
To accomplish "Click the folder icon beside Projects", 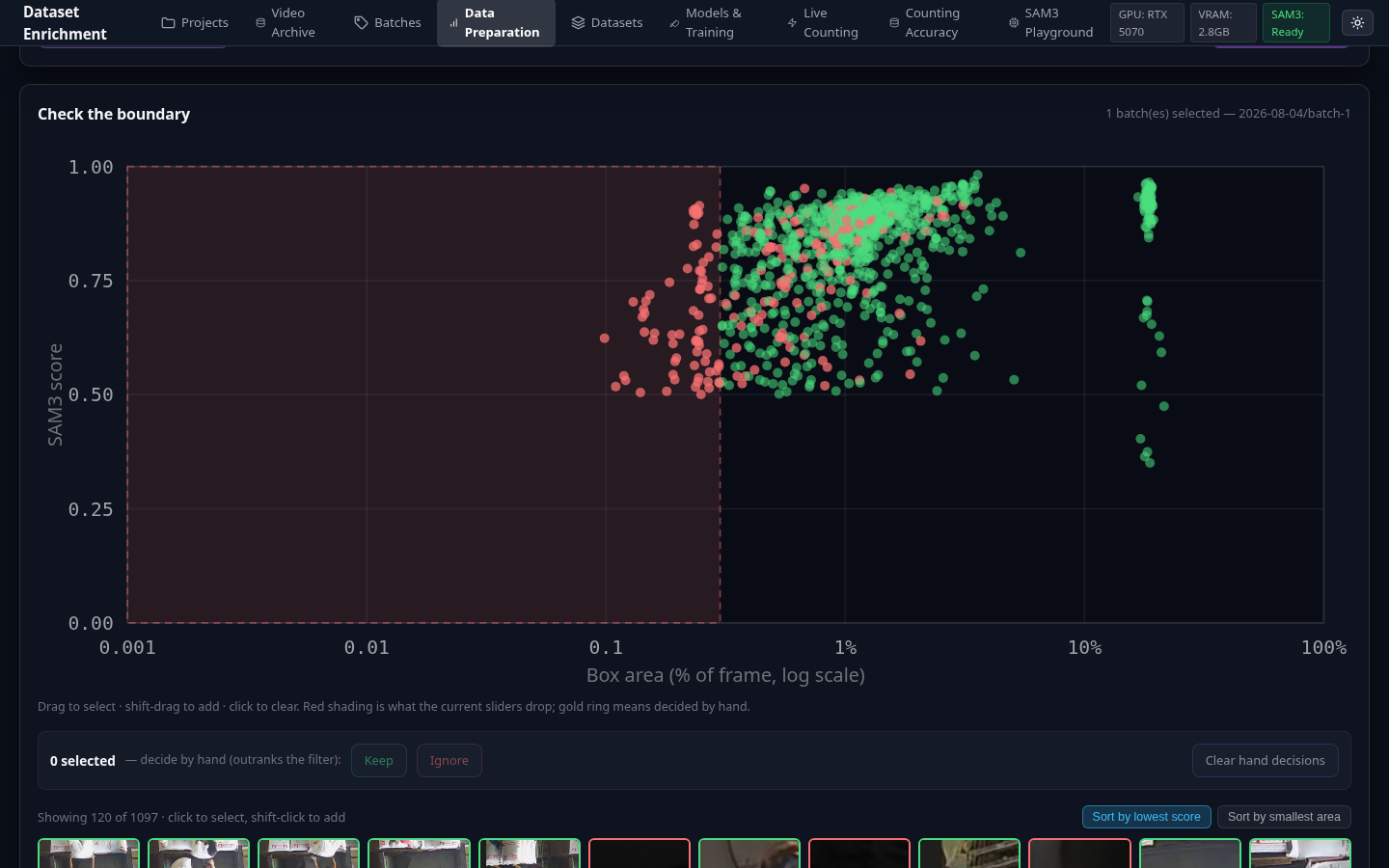I will [168, 22].
